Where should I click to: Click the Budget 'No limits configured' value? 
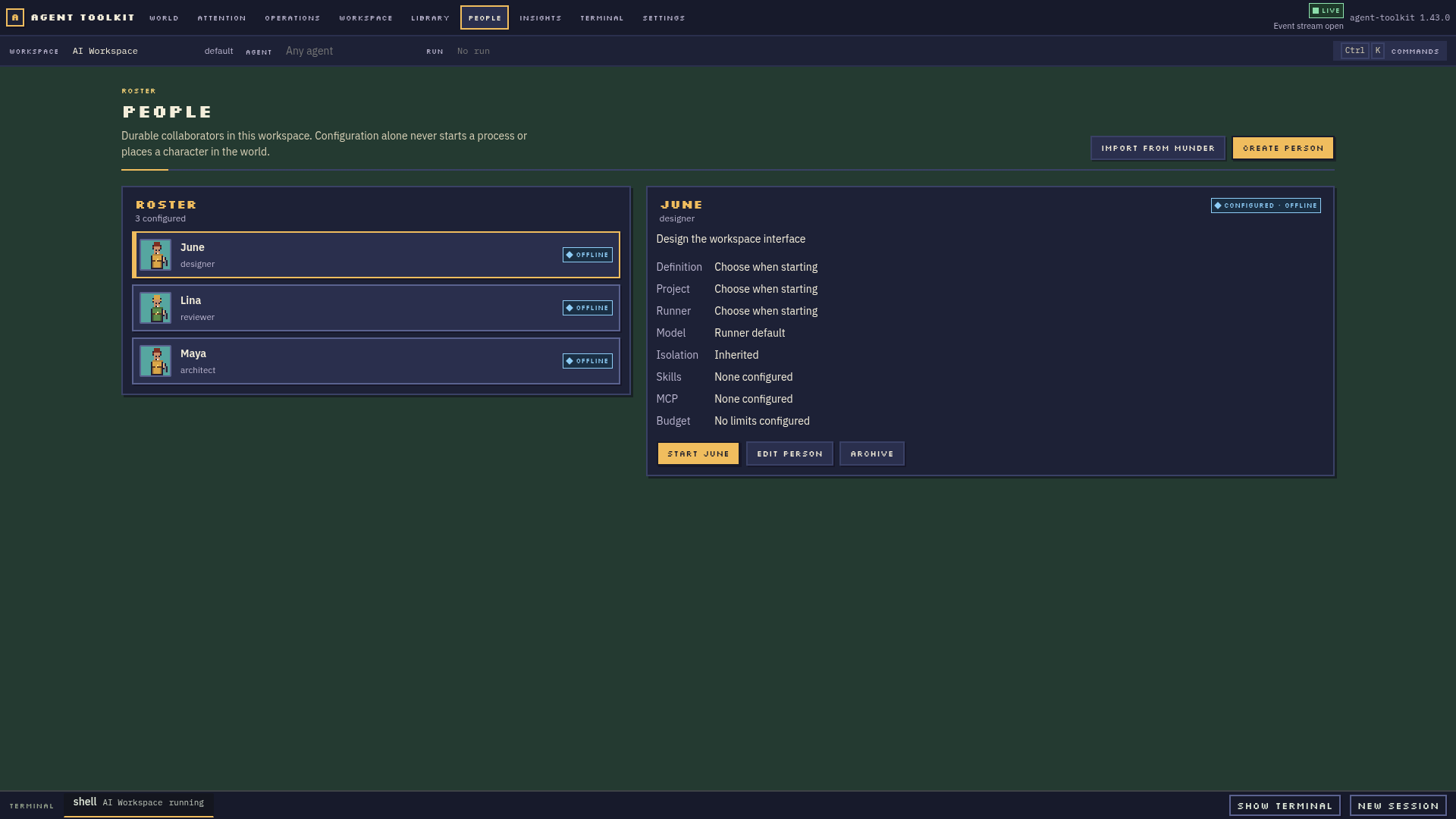[762, 421]
